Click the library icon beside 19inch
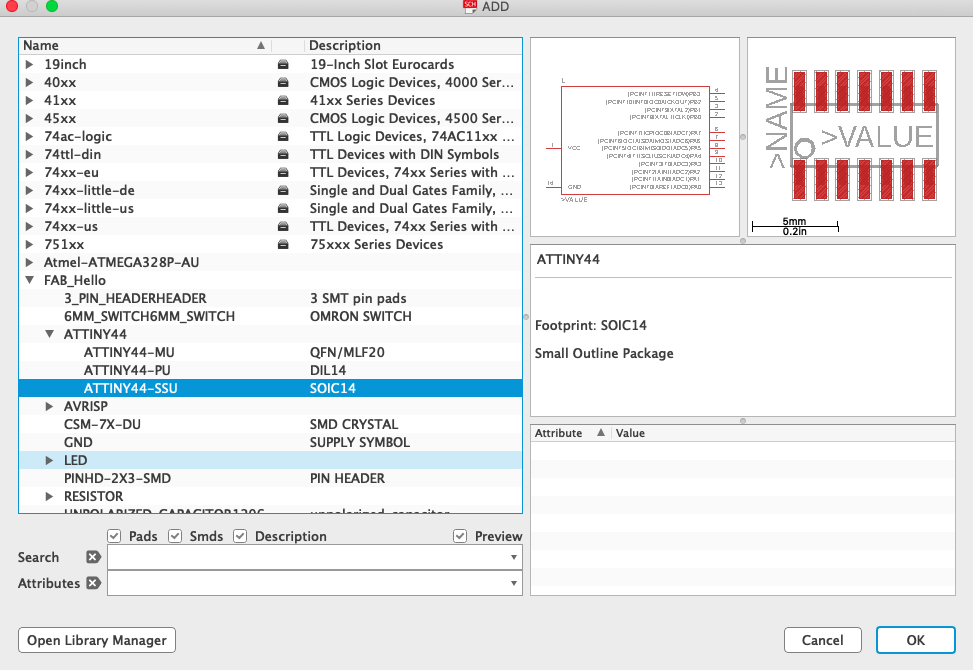The image size is (973, 670). (x=283, y=65)
